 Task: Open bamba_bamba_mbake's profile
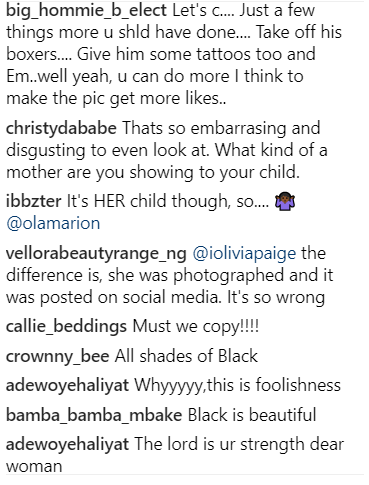point(94,415)
